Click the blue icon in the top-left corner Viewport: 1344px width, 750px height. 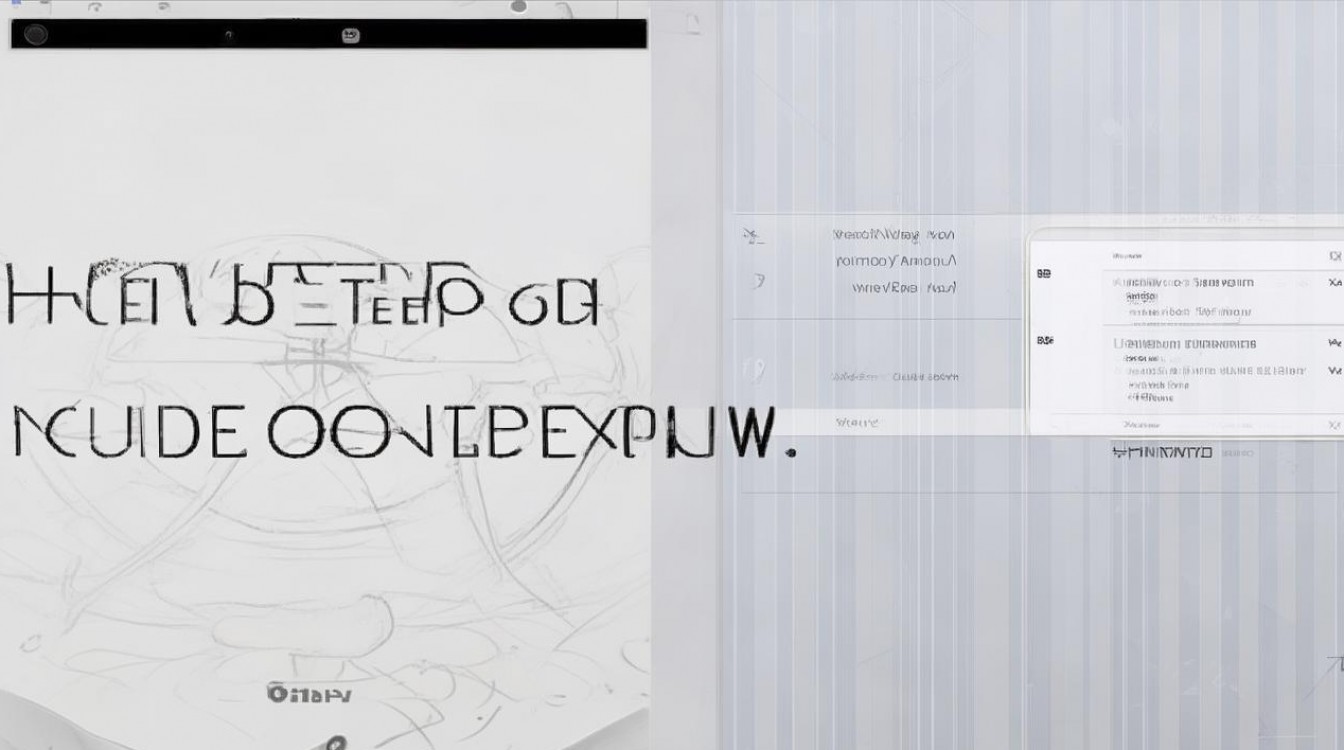coord(14,4)
